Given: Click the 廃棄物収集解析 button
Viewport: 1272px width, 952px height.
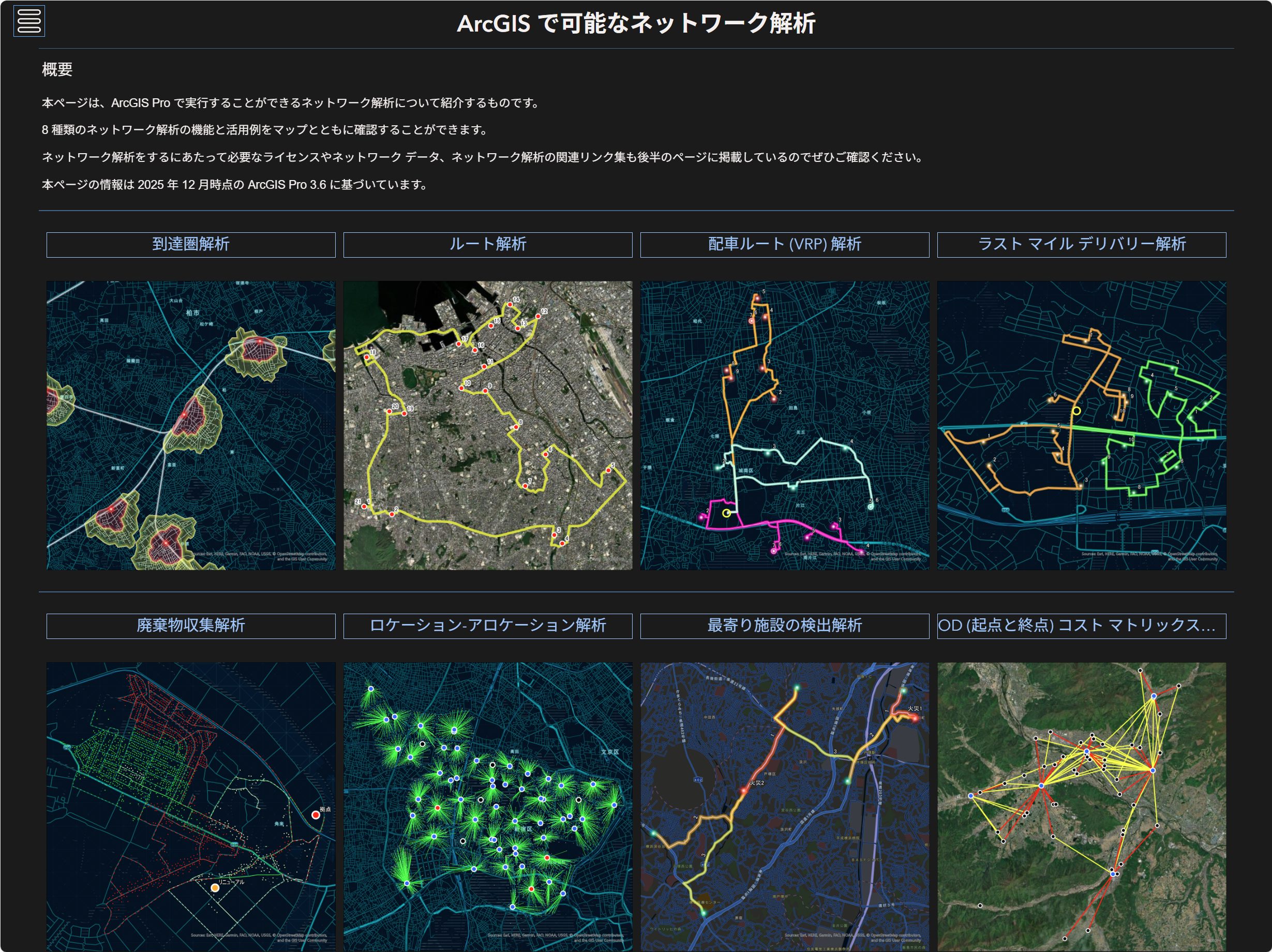Looking at the screenshot, I should tap(190, 626).
